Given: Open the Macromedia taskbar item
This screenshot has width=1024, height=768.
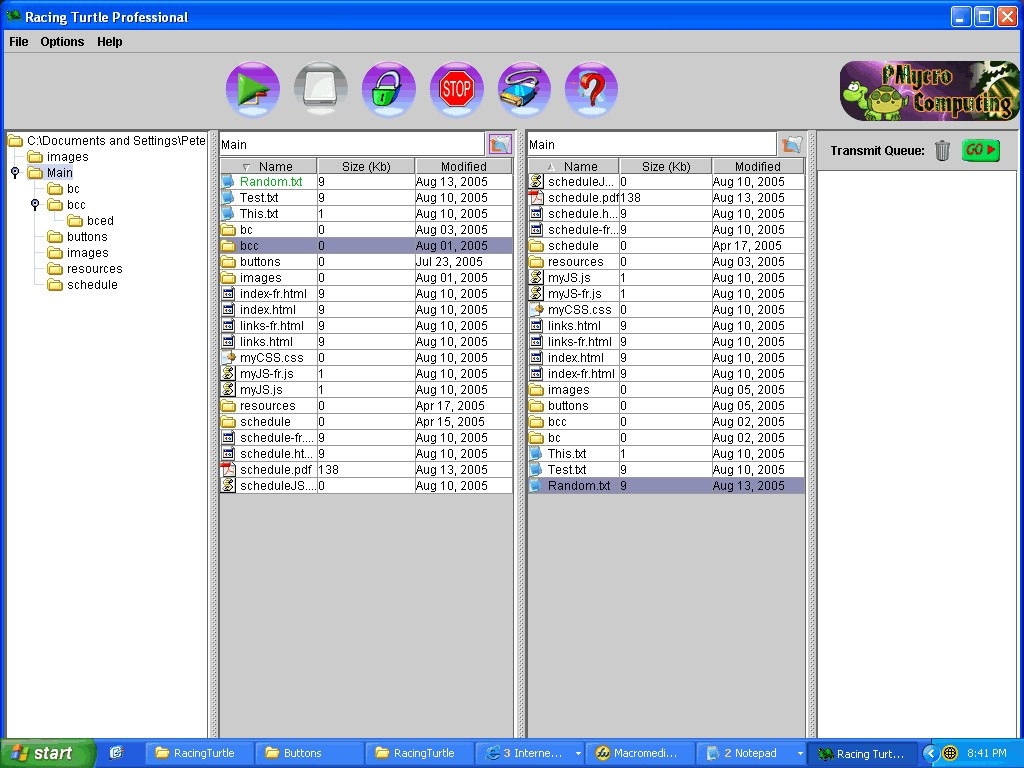Looking at the screenshot, I should pyautogui.click(x=639, y=753).
